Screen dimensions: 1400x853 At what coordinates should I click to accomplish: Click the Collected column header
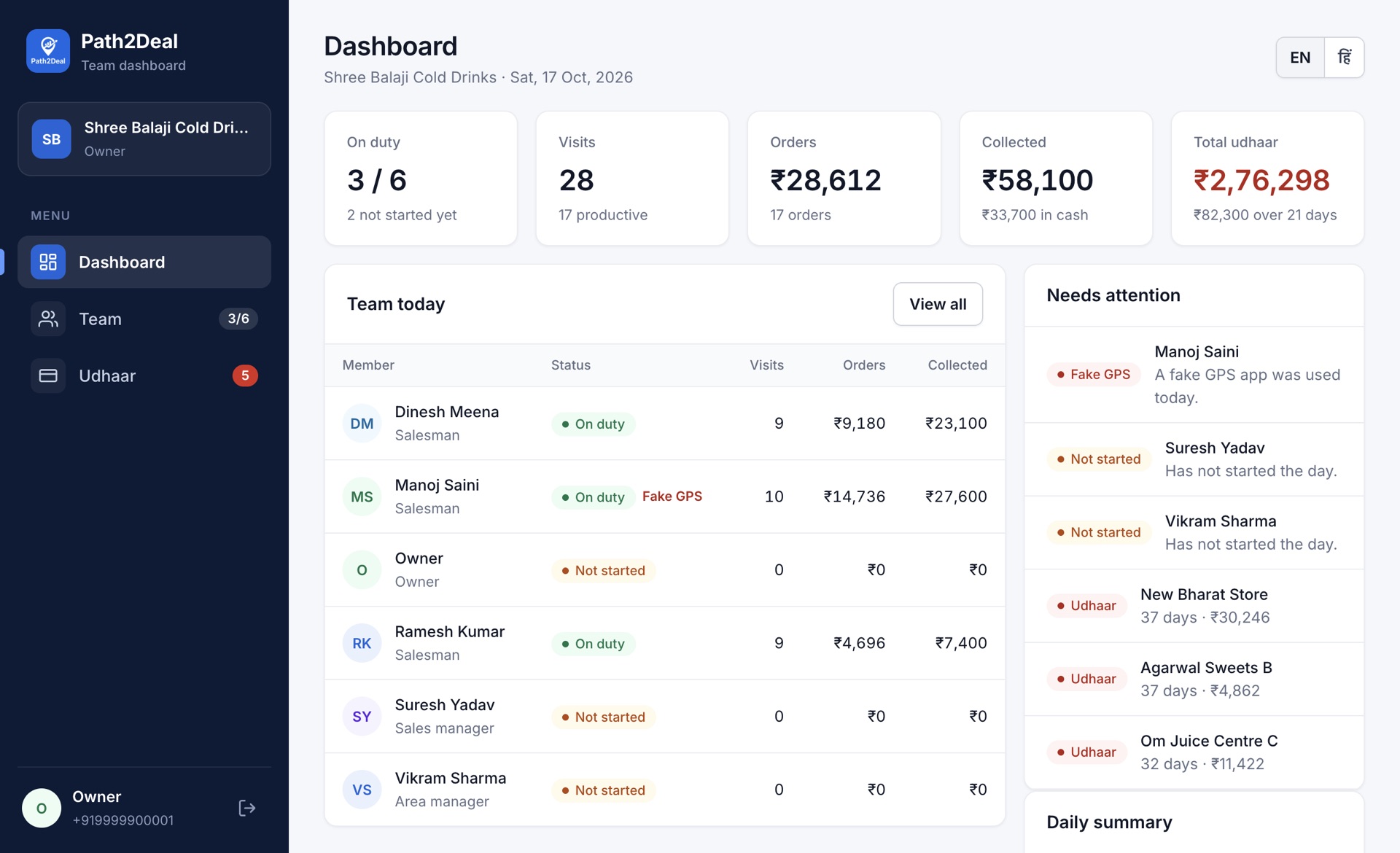(957, 365)
